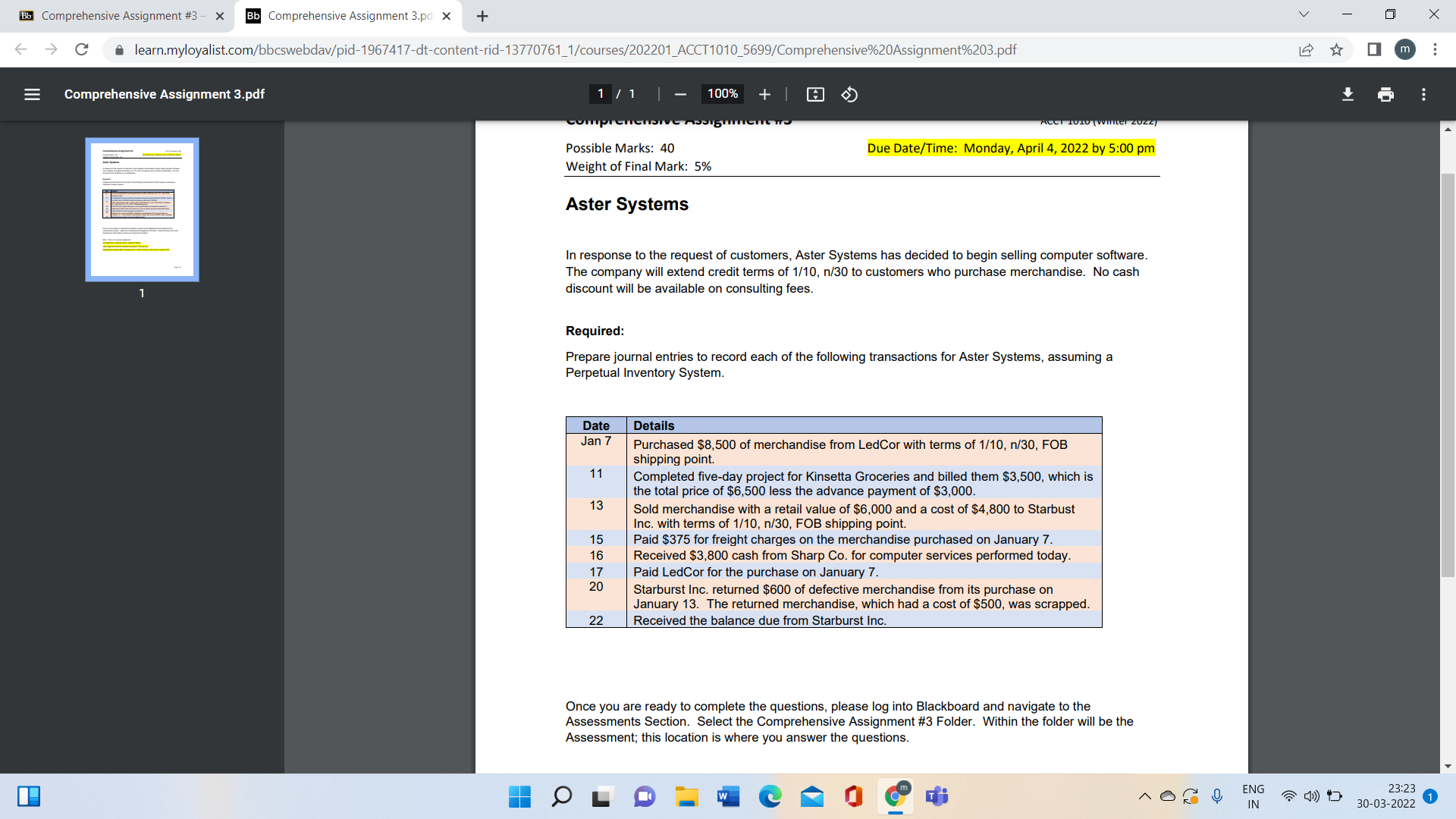Click the zoom out minus button
The height and width of the screenshot is (819, 1456).
[x=680, y=94]
